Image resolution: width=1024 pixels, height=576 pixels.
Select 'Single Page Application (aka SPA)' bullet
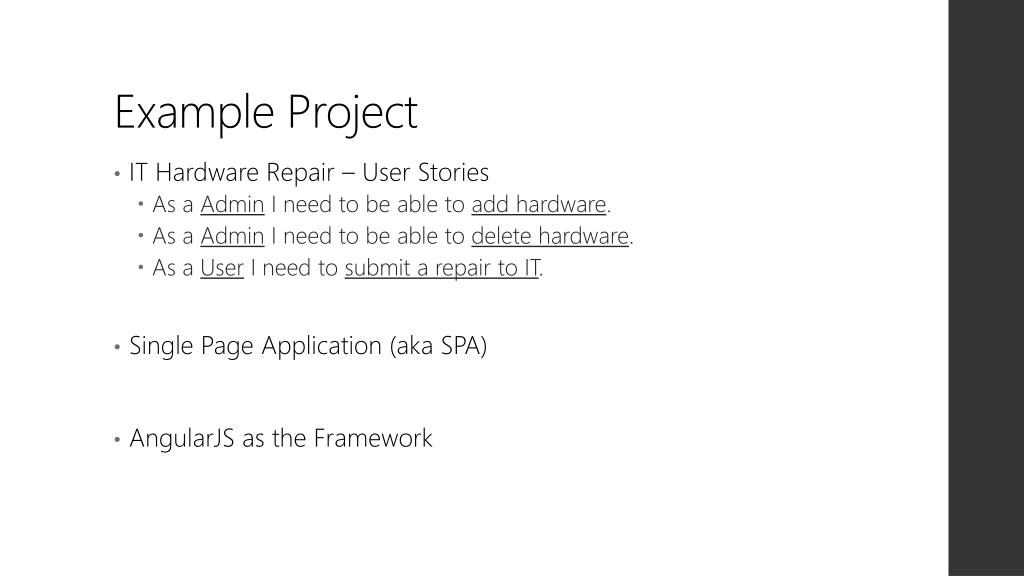308,345
